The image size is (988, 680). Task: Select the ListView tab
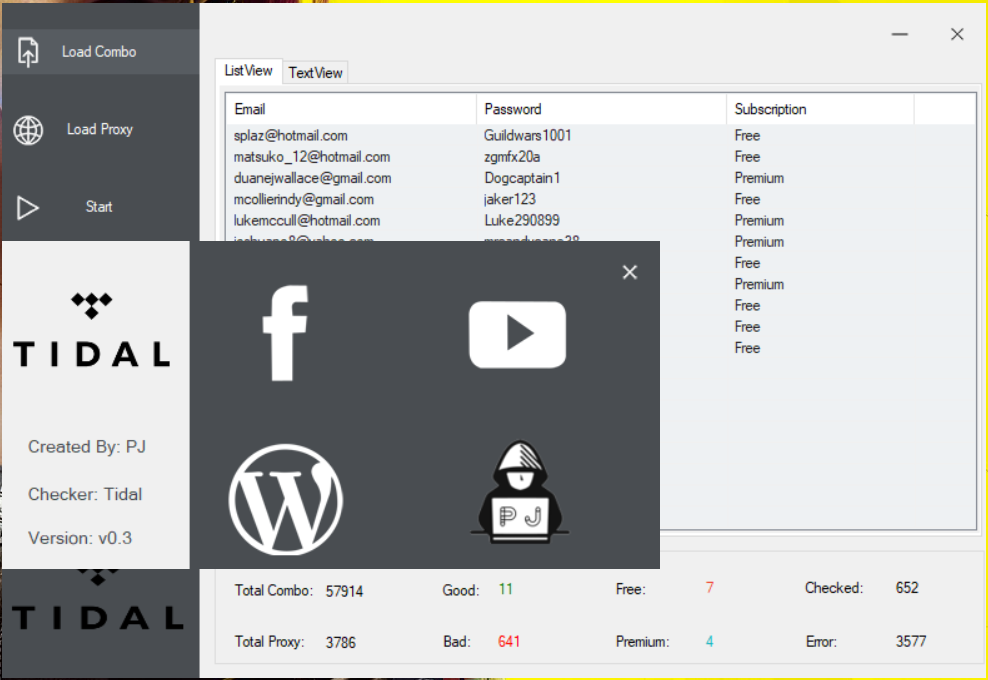pyautogui.click(x=248, y=71)
